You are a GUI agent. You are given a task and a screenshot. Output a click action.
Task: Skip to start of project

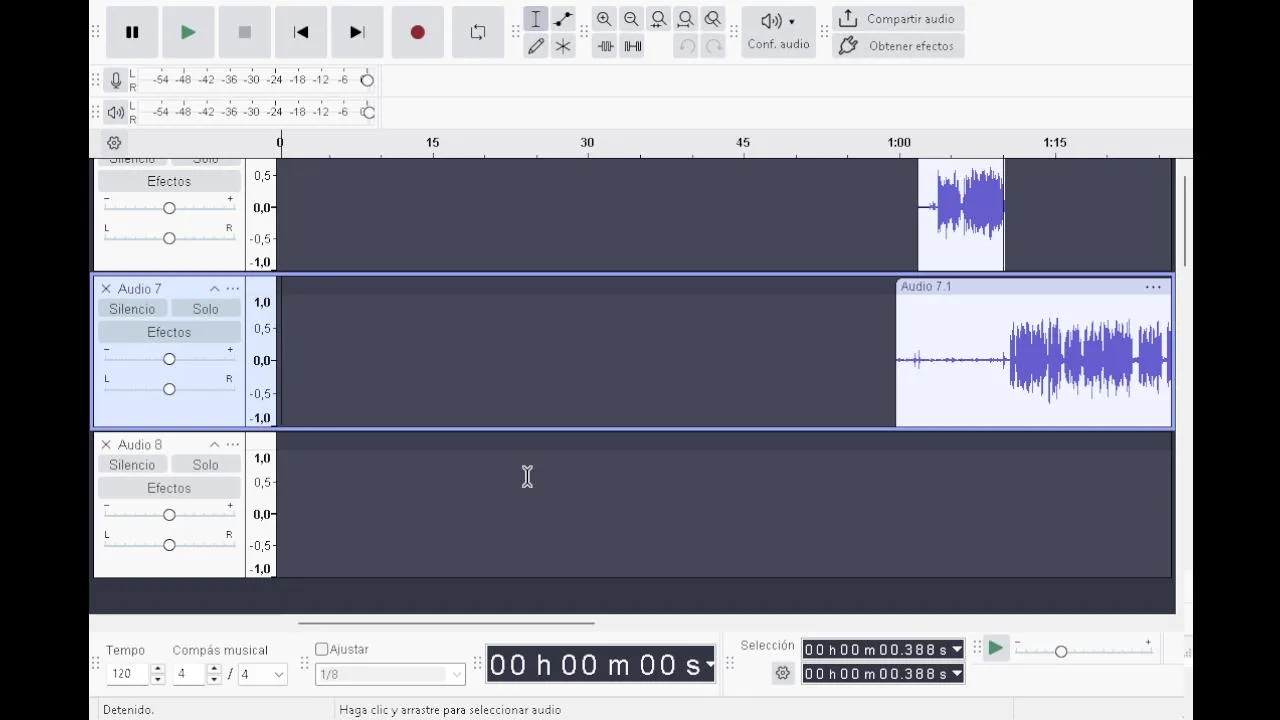(300, 32)
